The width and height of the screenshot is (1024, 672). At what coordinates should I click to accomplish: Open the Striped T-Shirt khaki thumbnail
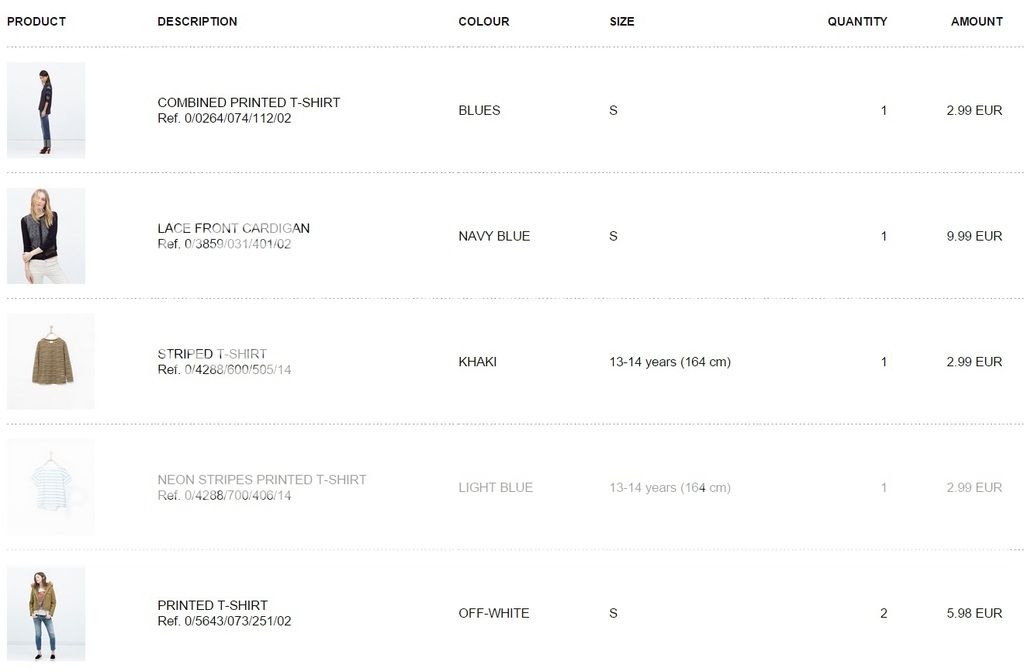(x=50, y=361)
